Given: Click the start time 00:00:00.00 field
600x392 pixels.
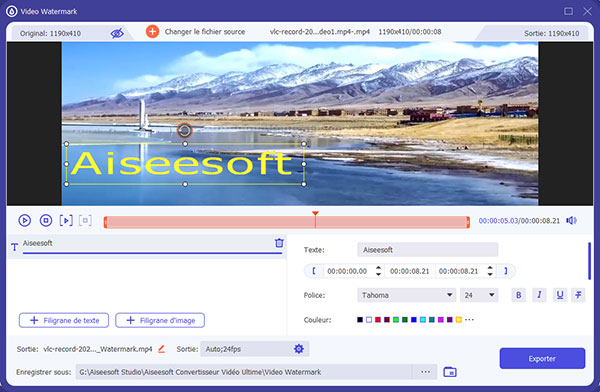Looking at the screenshot, I should point(347,271).
